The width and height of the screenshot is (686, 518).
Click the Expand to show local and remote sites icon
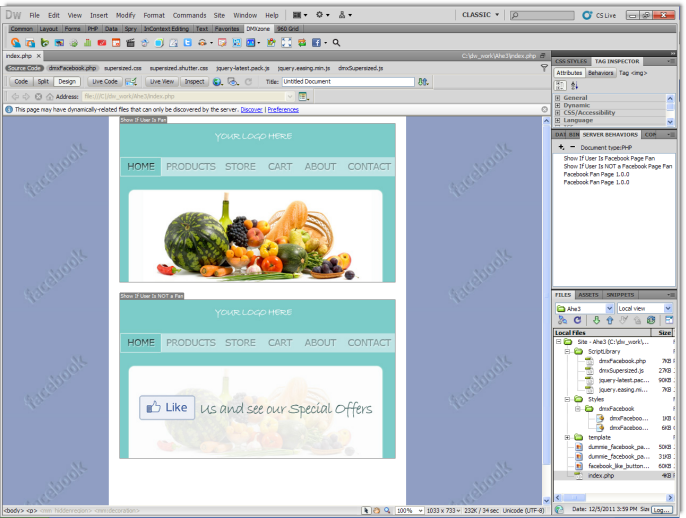click(669, 320)
